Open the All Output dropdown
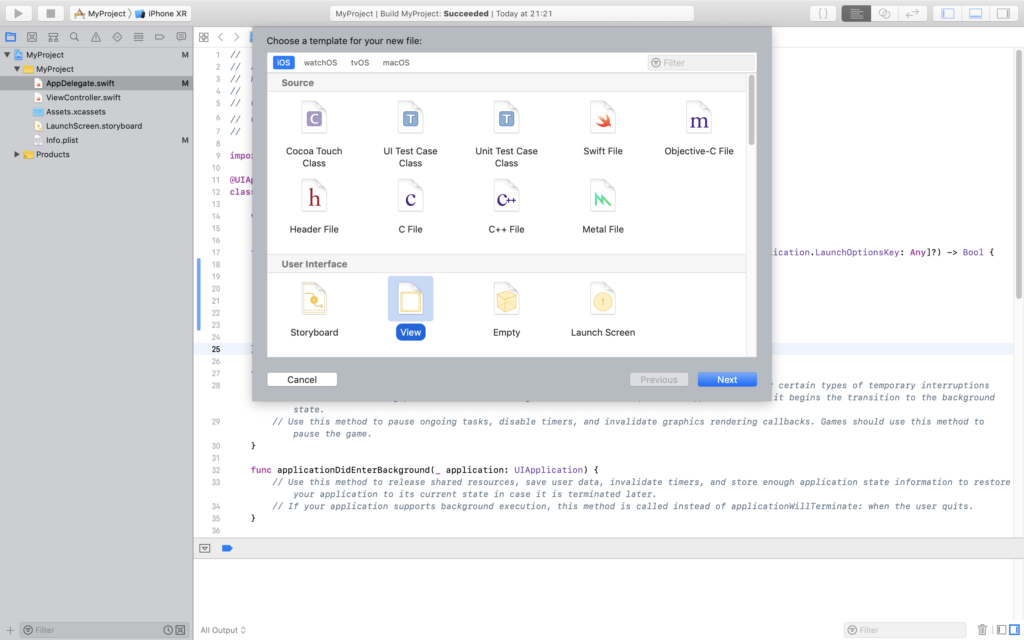 (223, 630)
